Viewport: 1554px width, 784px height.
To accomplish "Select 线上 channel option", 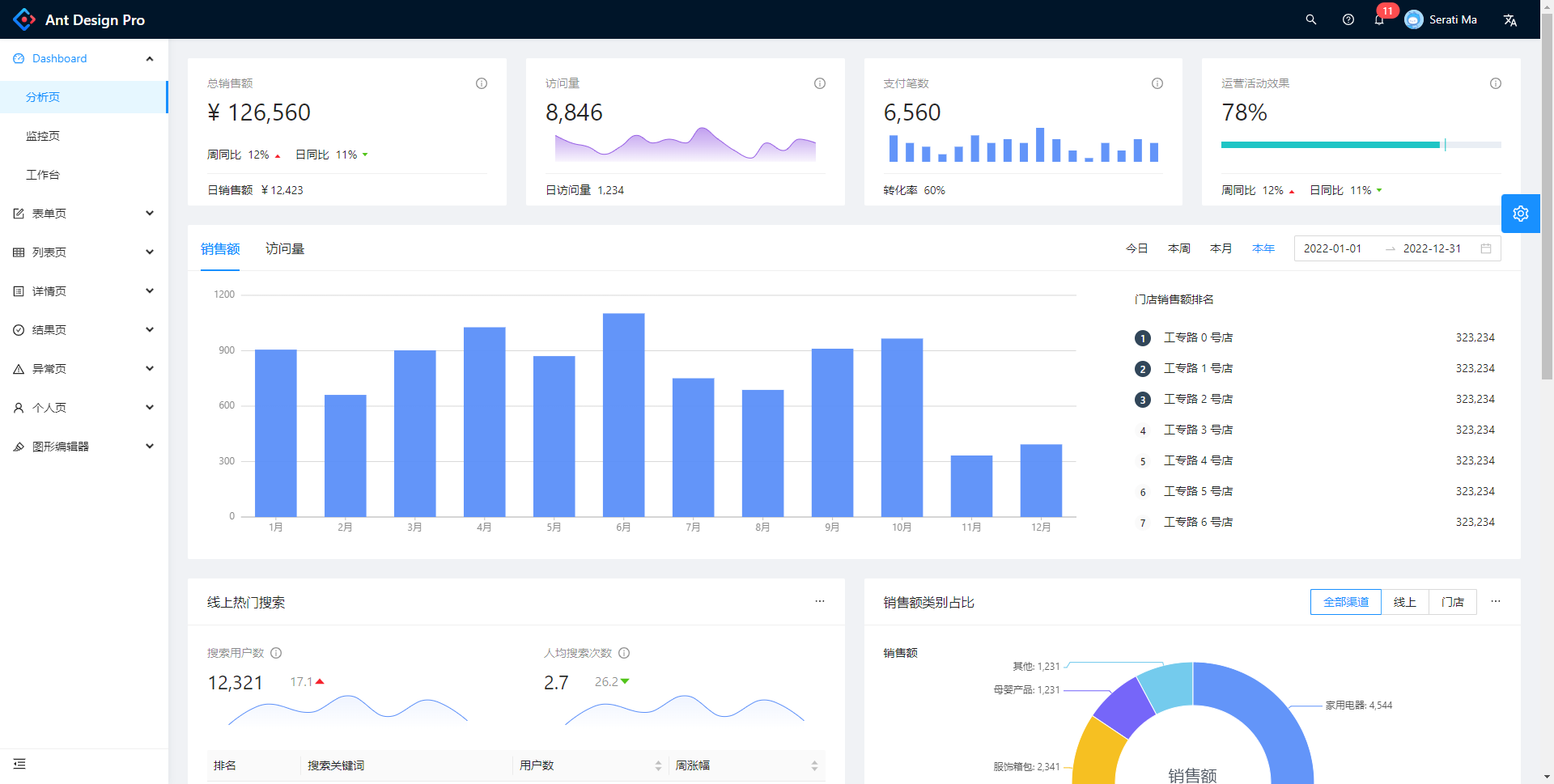I will coord(1404,602).
